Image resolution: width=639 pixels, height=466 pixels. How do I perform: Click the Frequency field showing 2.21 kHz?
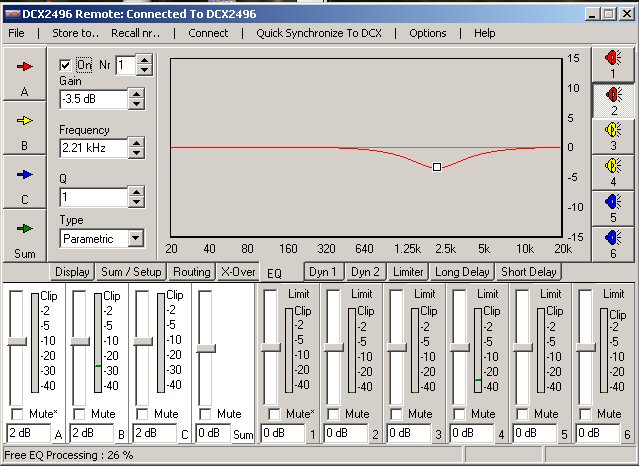[94, 148]
